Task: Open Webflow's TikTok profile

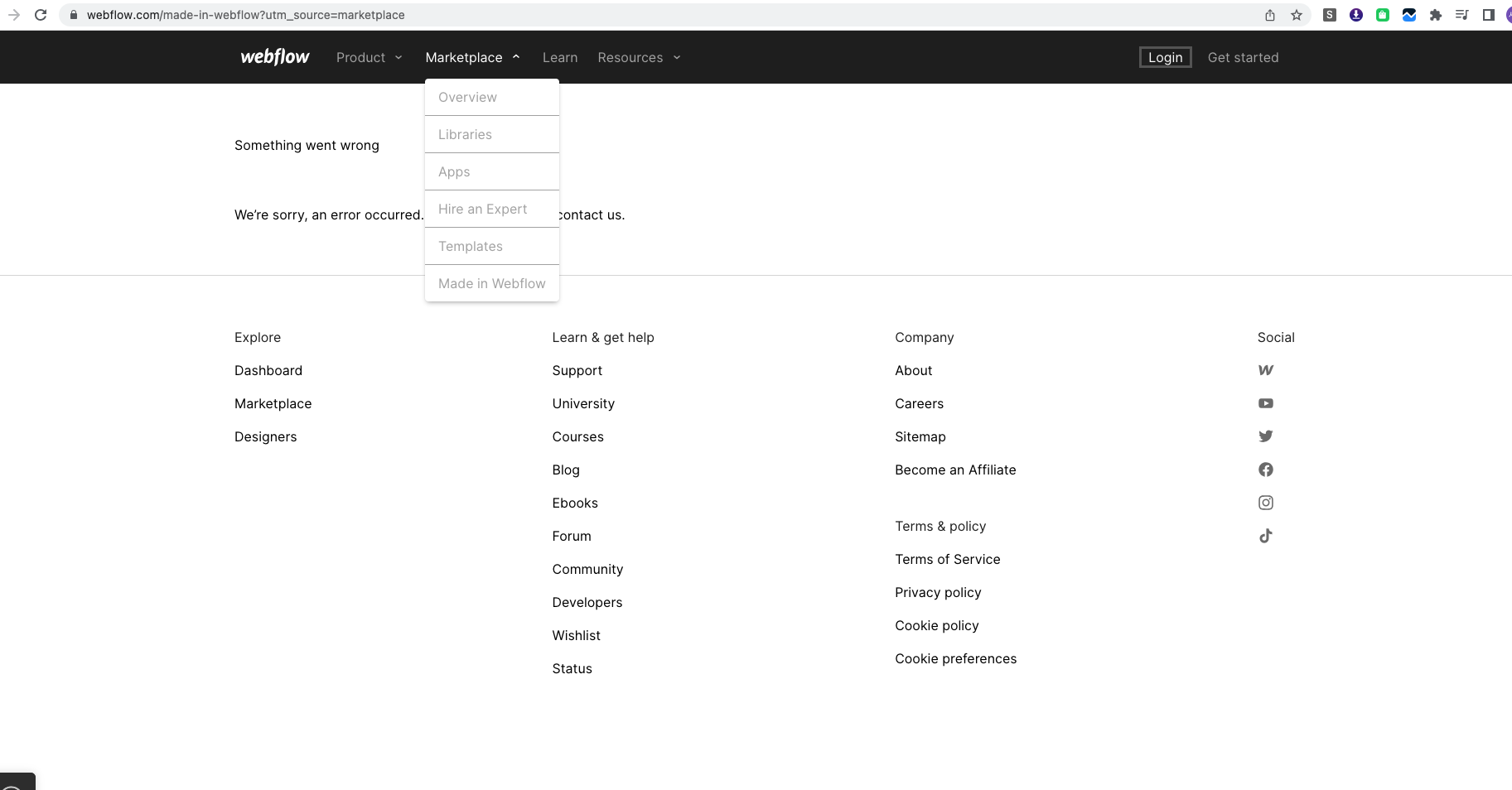Action: [x=1266, y=536]
